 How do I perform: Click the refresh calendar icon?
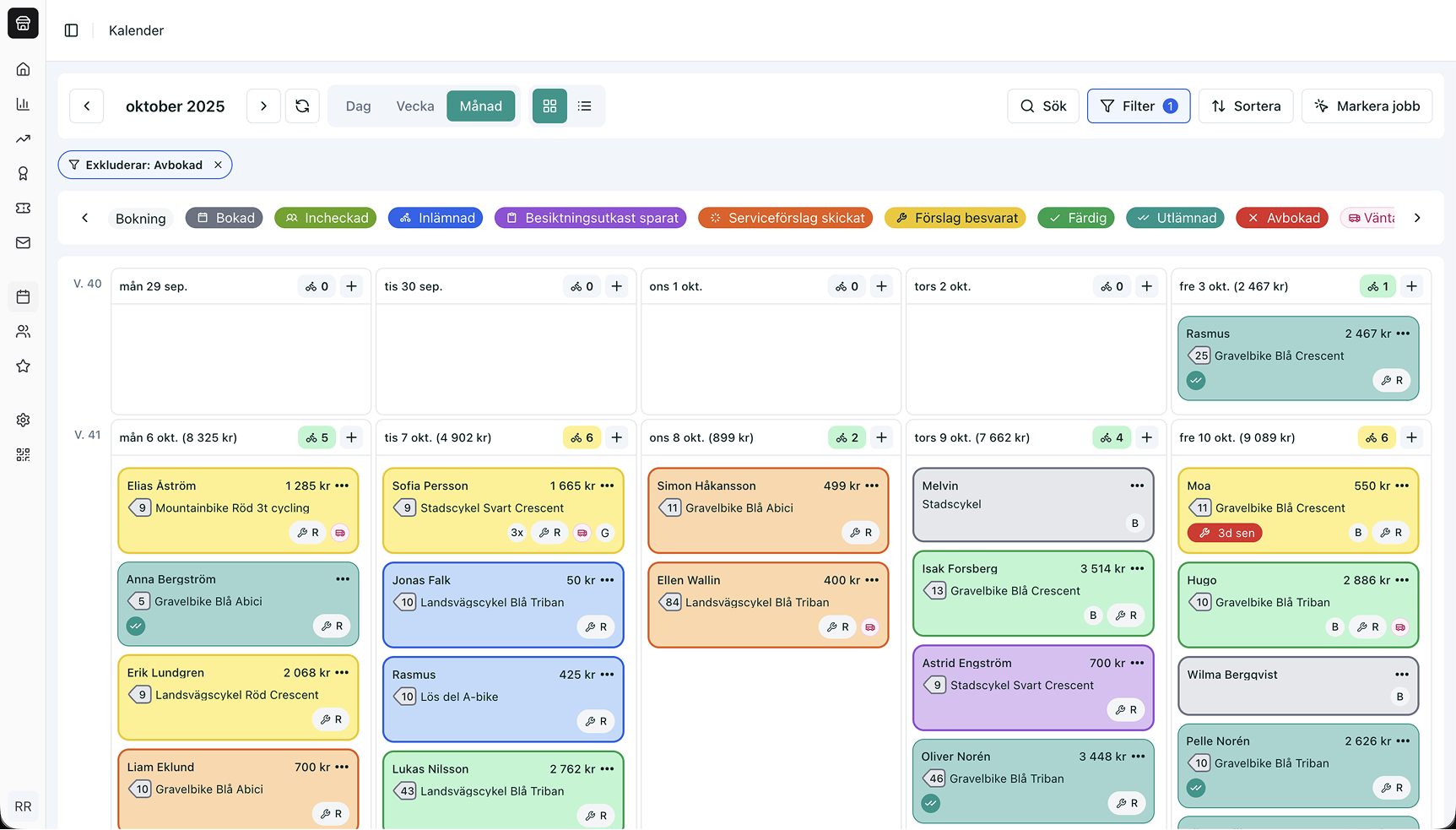click(x=302, y=106)
